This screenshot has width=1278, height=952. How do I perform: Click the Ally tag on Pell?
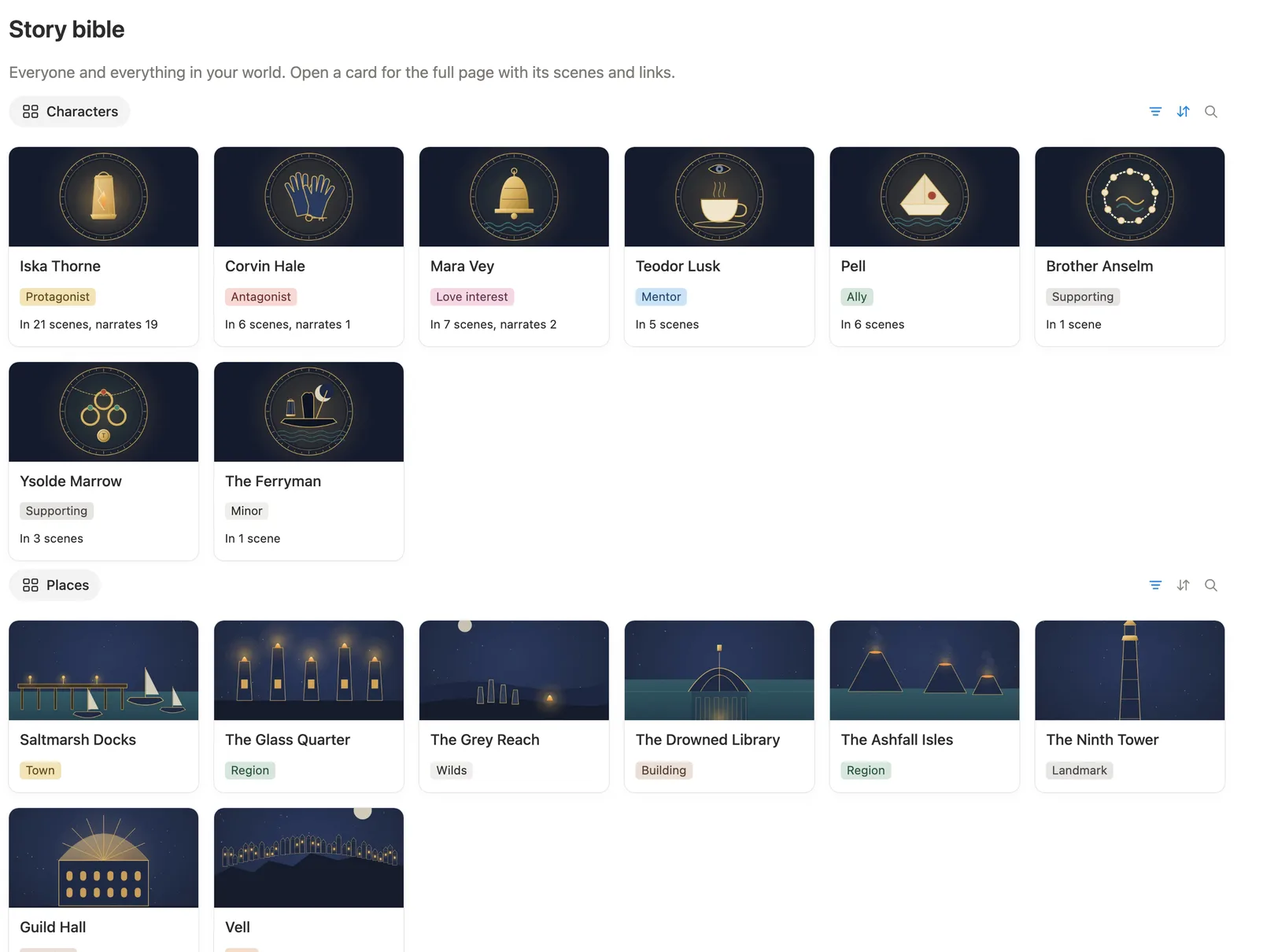(x=857, y=297)
